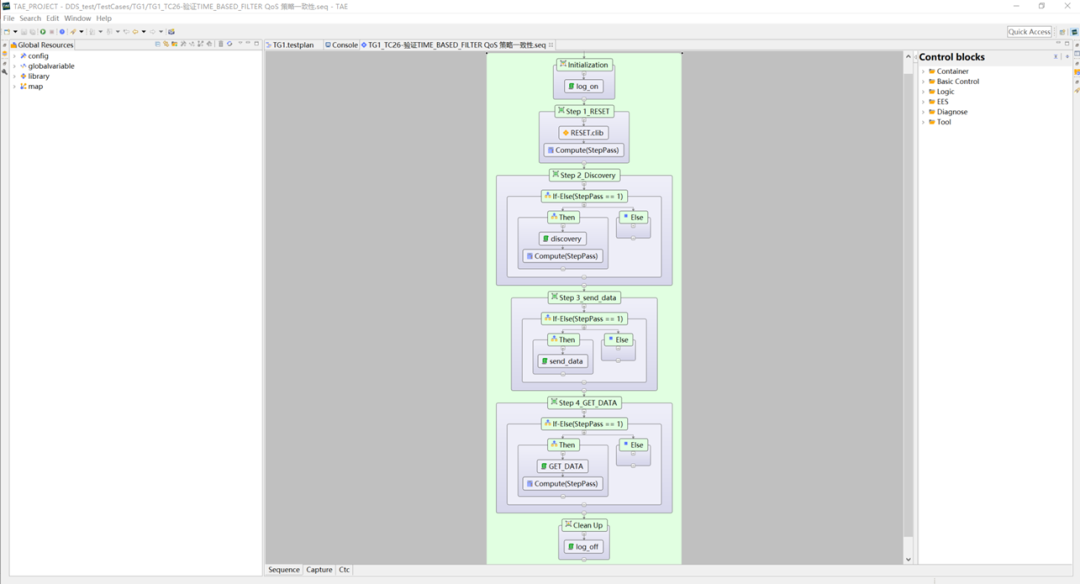Click the log_on block in Initialization
The width and height of the screenshot is (1080, 584).
584,86
